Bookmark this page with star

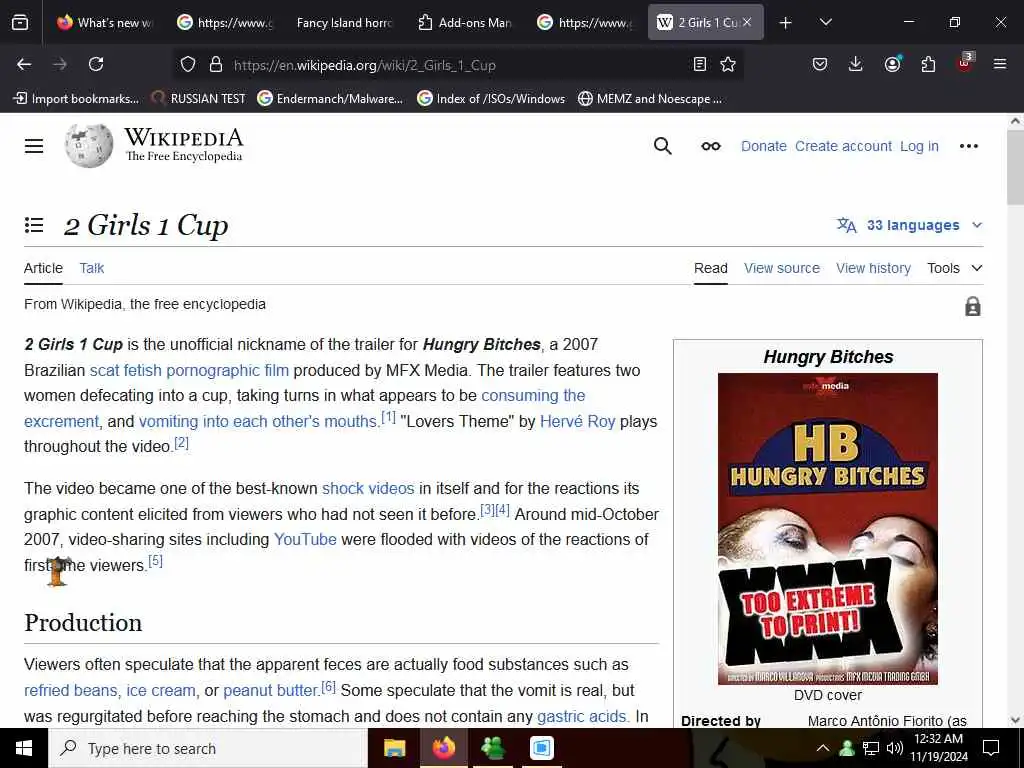(x=728, y=64)
